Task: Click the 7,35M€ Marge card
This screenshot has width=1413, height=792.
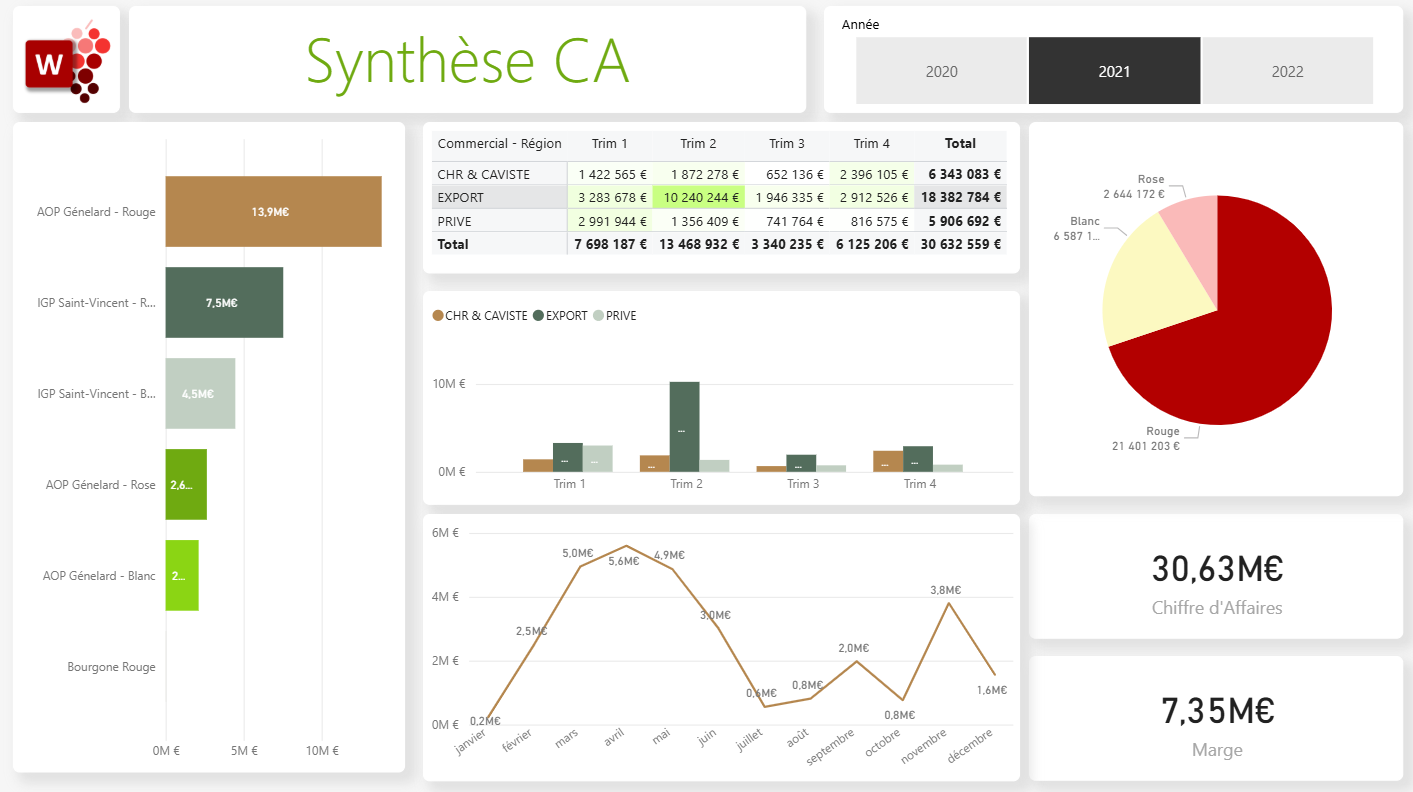Action: point(1216,719)
